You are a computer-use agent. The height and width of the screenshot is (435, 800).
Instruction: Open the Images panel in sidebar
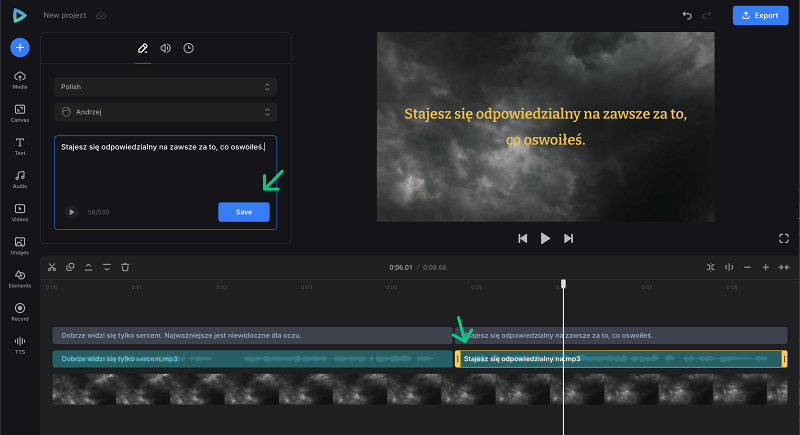pos(20,246)
